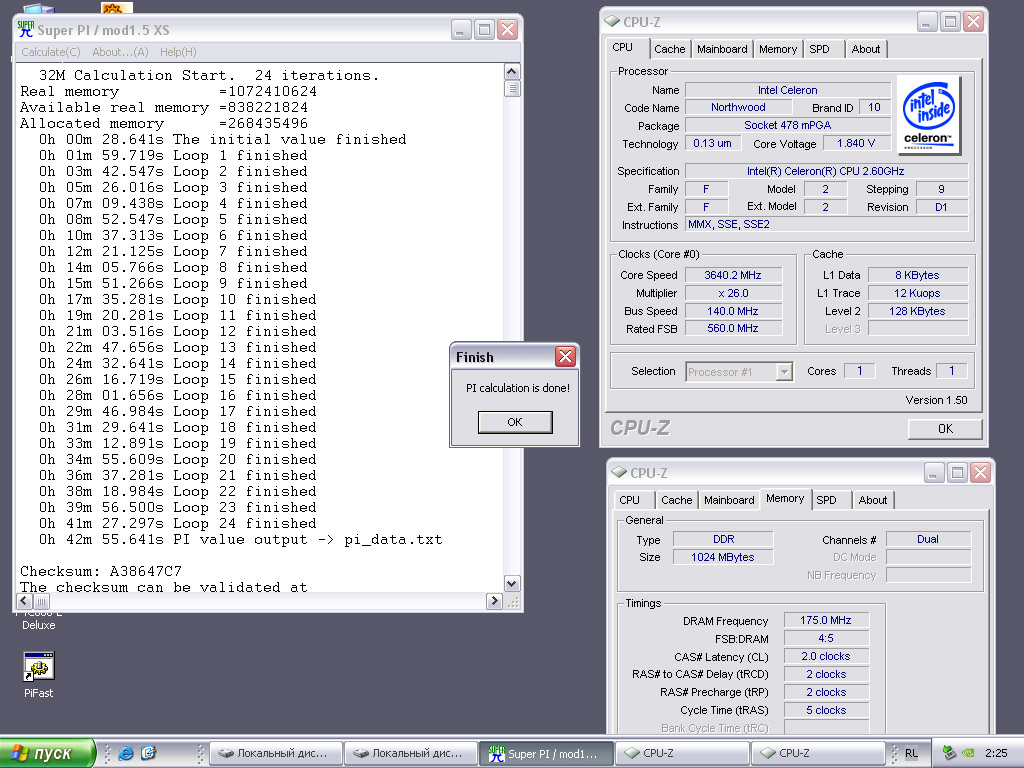The image size is (1024, 768).
Task: Click the memory Type value DDR
Action: point(723,539)
